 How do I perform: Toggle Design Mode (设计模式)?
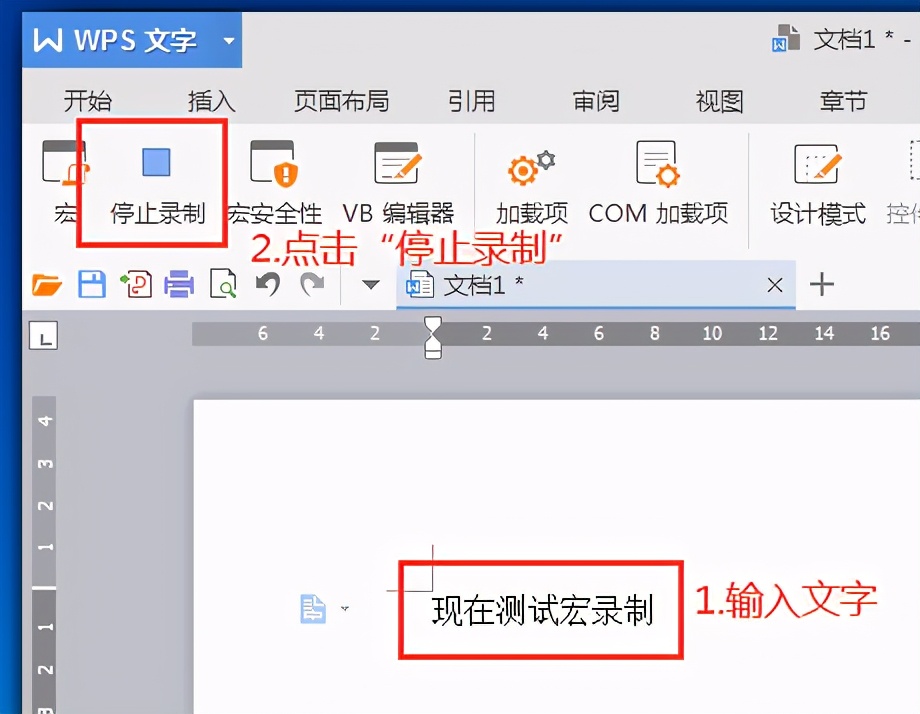[817, 184]
